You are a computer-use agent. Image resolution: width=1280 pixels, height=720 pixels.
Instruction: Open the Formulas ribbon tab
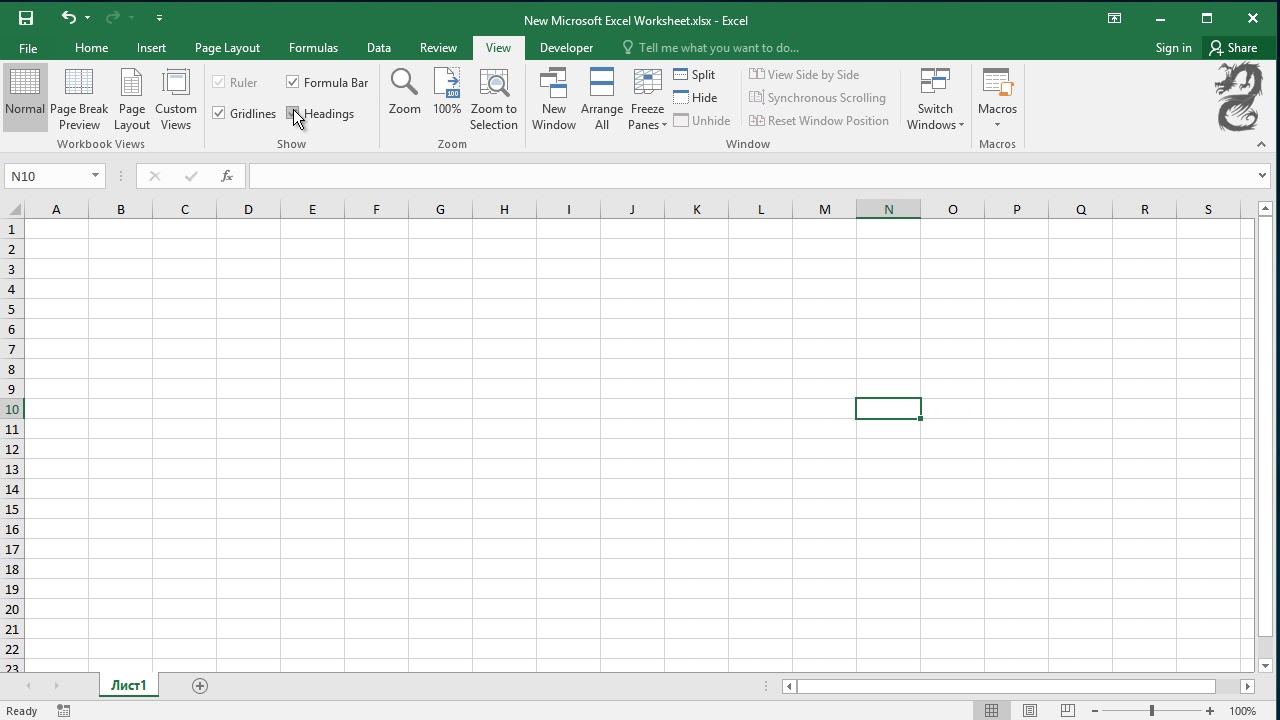(313, 48)
